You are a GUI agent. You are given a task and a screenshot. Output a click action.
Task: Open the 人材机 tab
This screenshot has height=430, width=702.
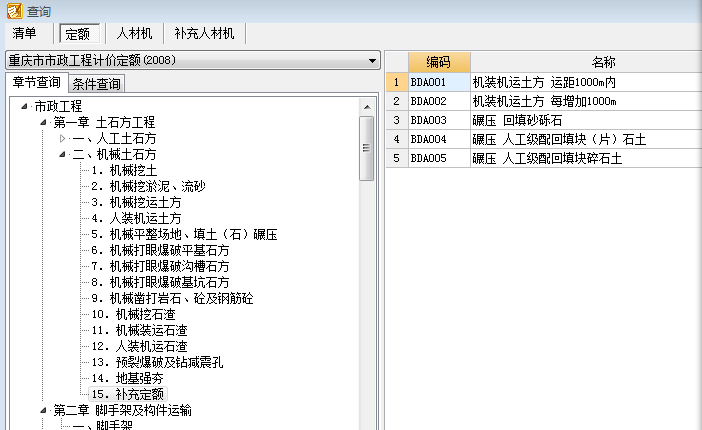tap(134, 34)
